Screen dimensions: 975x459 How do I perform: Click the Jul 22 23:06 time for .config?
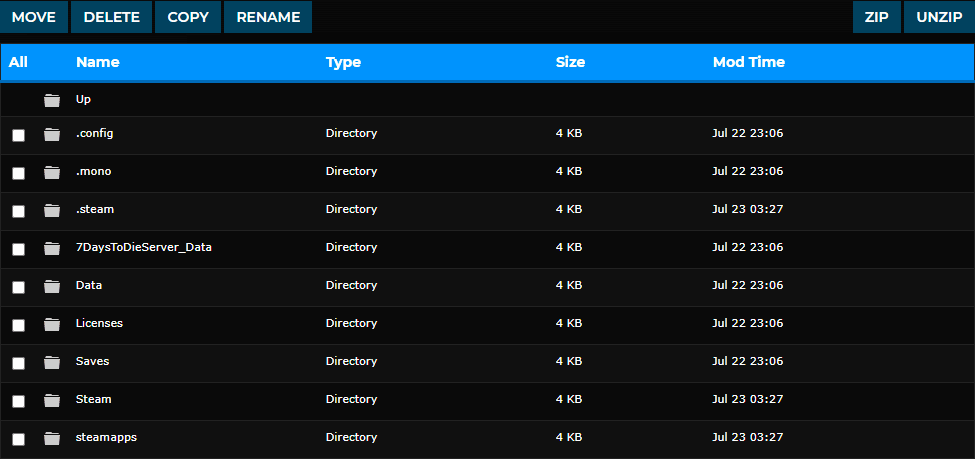(x=747, y=133)
